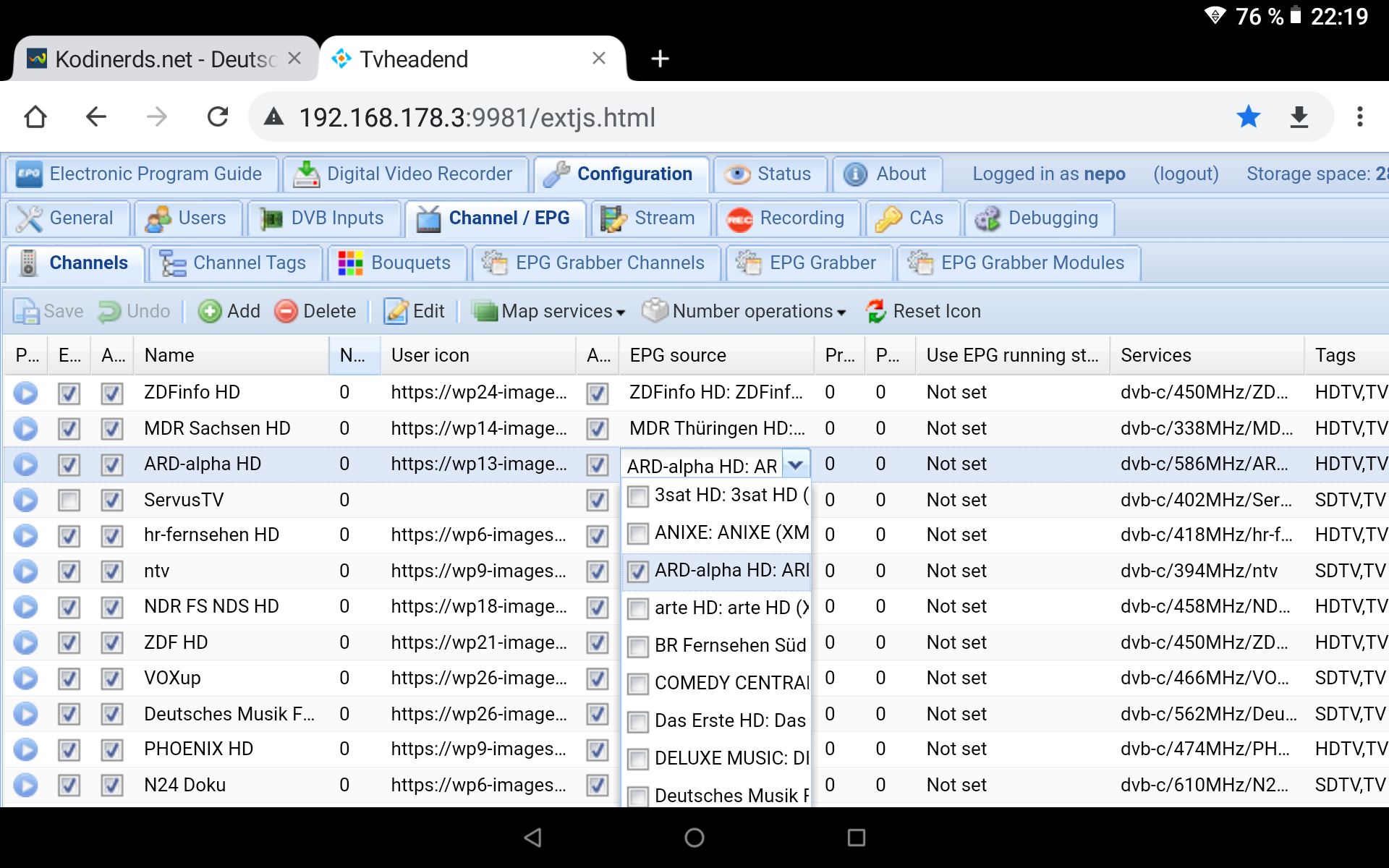1389x868 pixels.
Task: Toggle the bookmark star
Action: tap(1248, 116)
